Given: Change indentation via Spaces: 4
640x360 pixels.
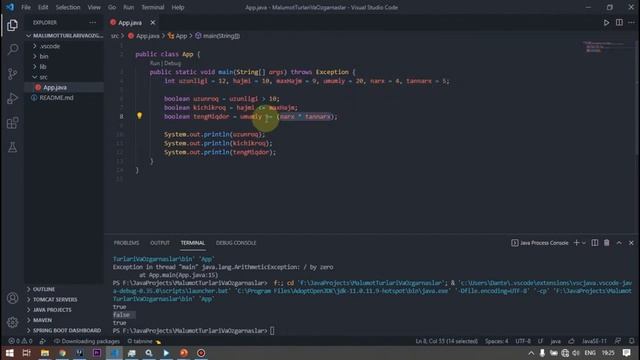Looking at the screenshot, I should point(497,341).
